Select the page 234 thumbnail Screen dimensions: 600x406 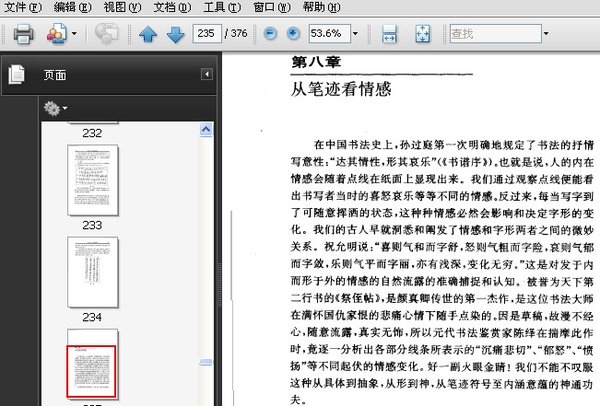tap(93, 272)
